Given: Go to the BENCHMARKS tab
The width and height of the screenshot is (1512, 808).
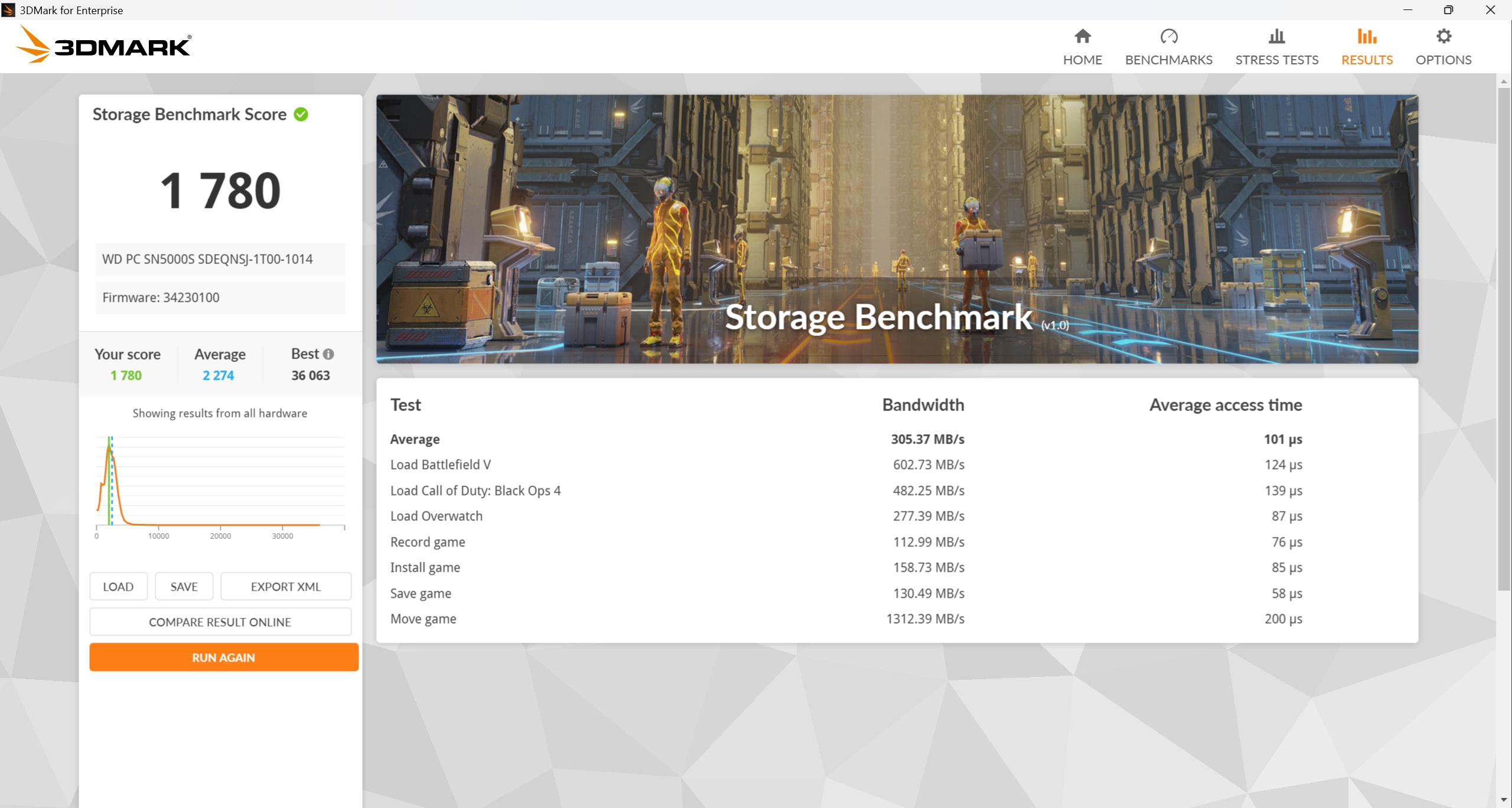Looking at the screenshot, I should pyautogui.click(x=1168, y=60).
